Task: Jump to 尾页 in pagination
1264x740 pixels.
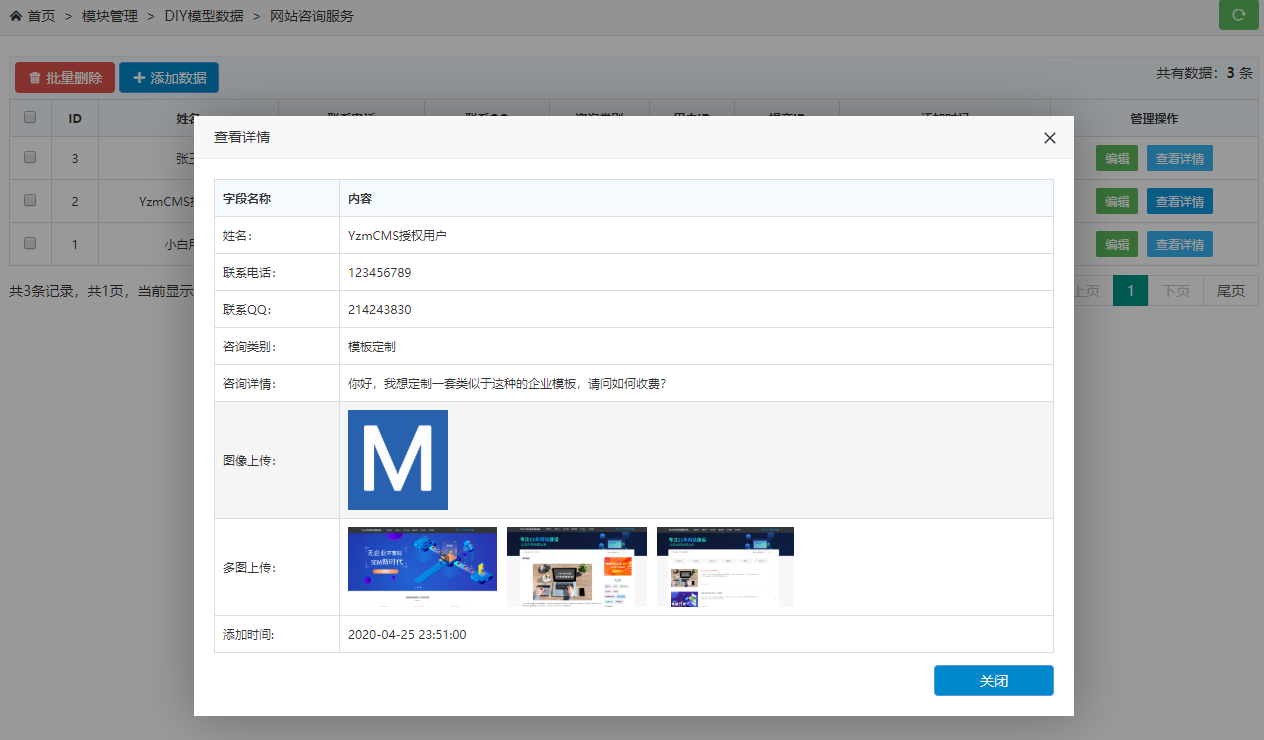Action: coord(1230,291)
